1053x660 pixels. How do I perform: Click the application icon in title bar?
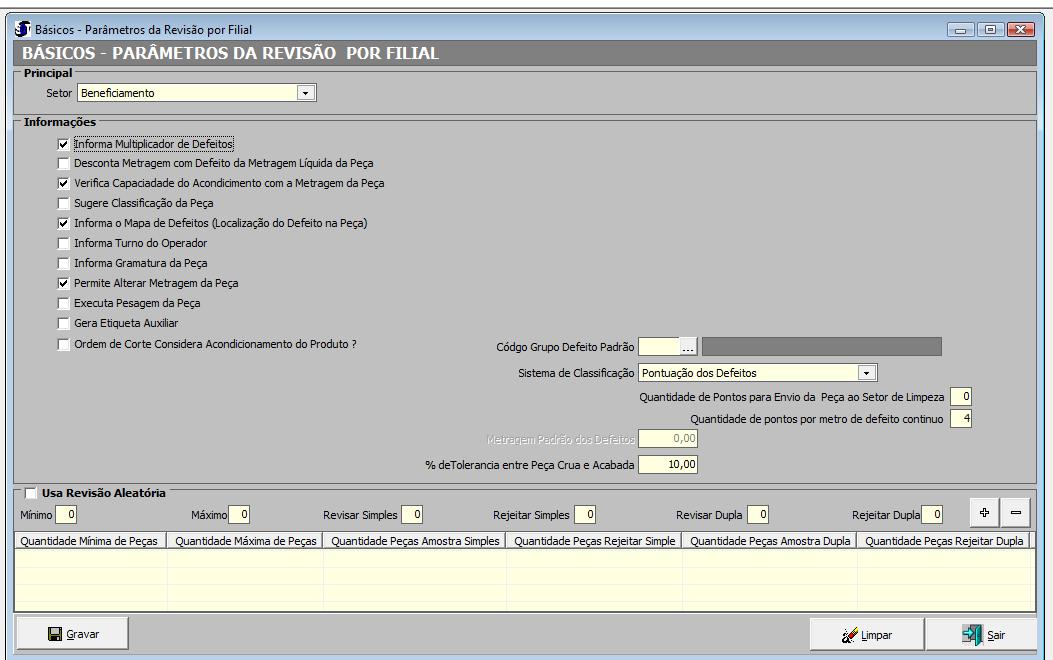[x=24, y=29]
